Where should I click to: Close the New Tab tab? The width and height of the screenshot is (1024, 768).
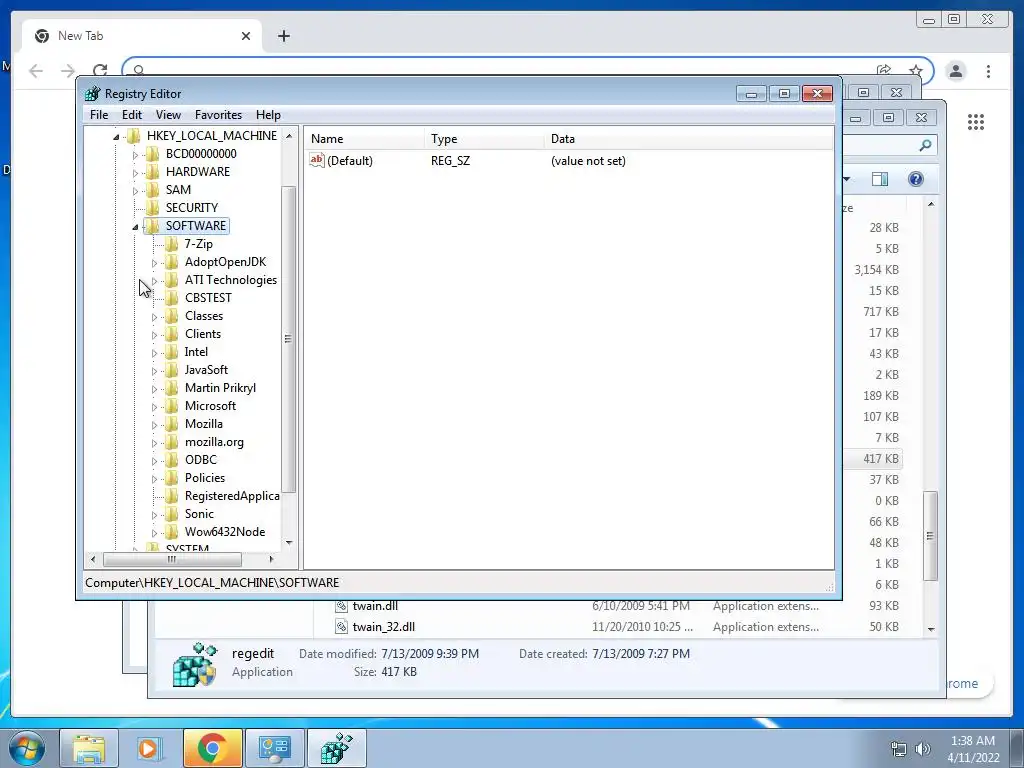click(x=246, y=36)
